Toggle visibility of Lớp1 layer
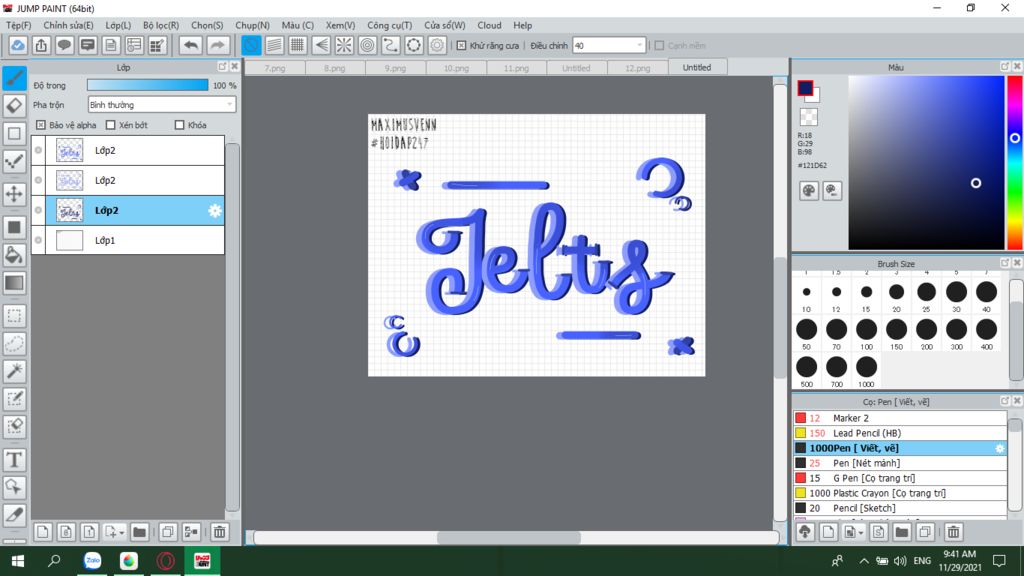Image resolution: width=1024 pixels, height=576 pixels. [39, 240]
